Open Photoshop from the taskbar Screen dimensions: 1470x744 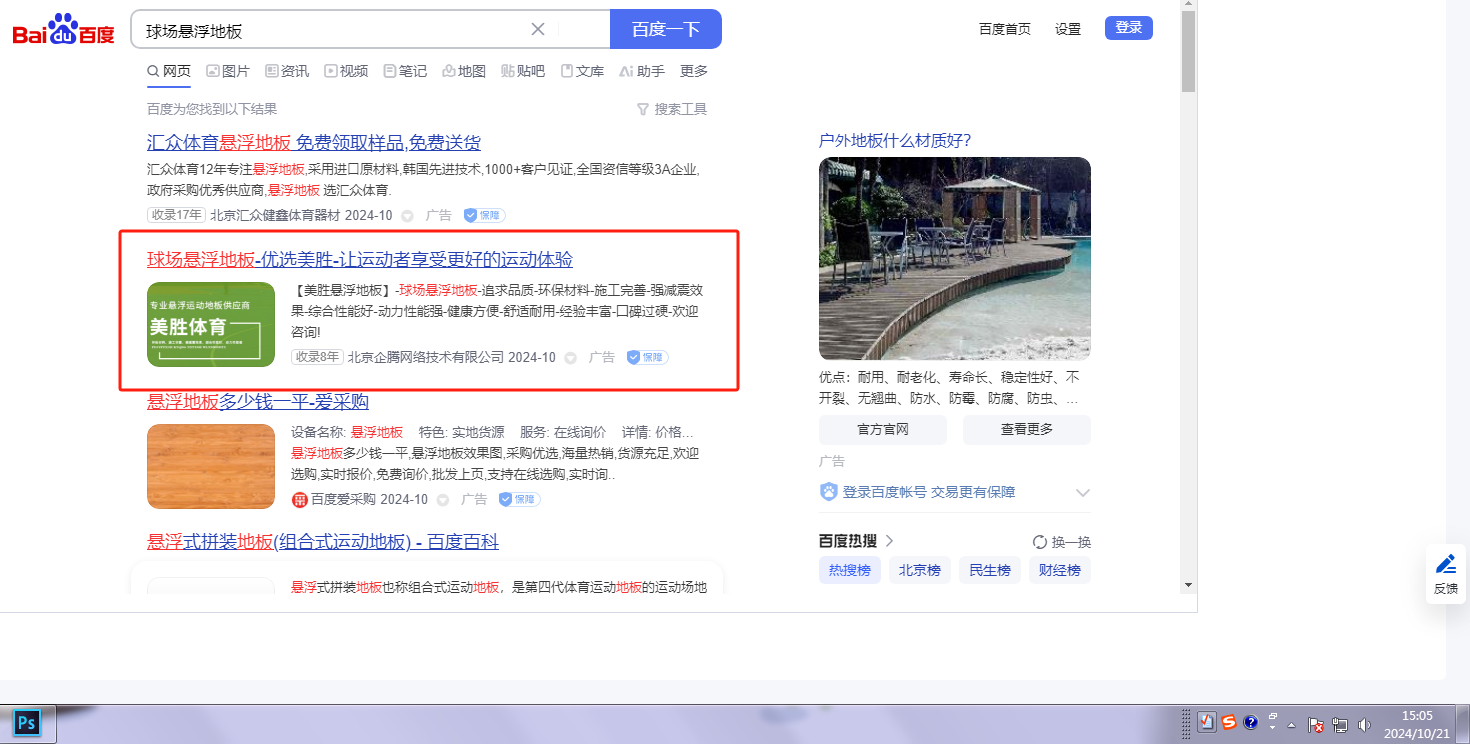tap(27, 722)
